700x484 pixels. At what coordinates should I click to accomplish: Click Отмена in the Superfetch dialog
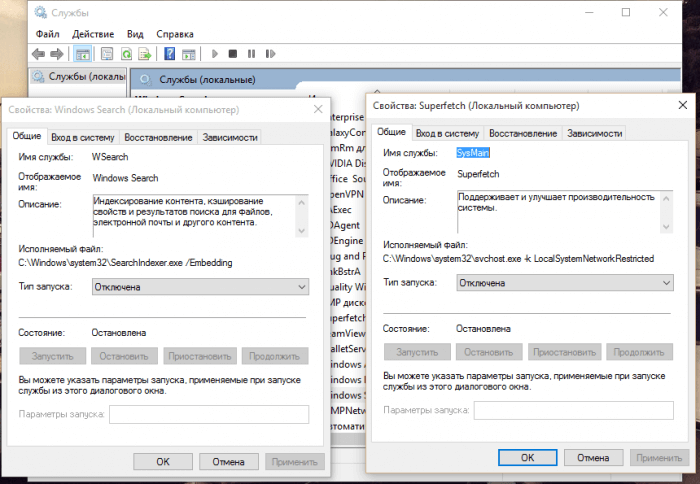tap(592, 457)
